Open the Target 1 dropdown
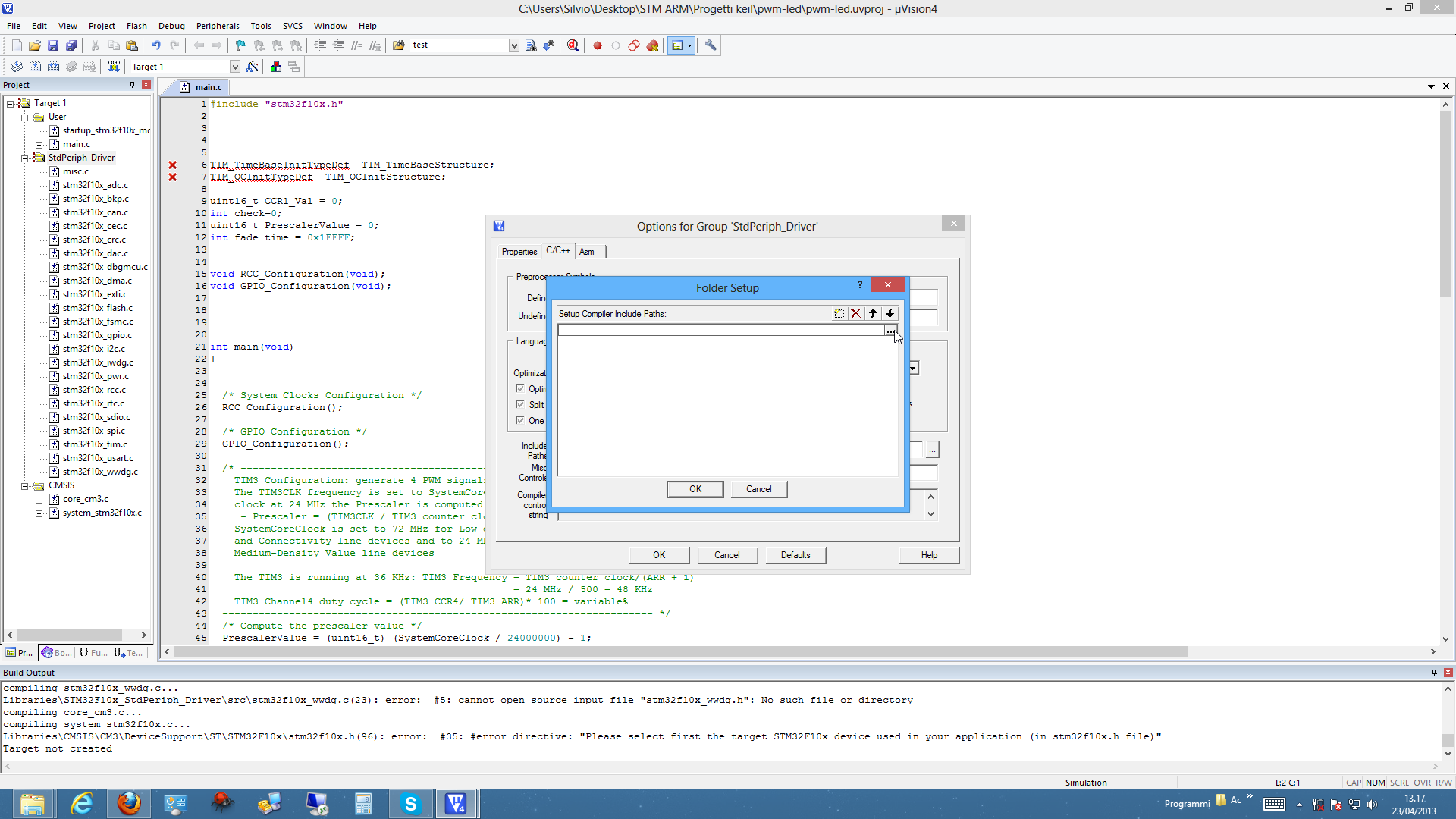The image size is (1456, 819). [234, 67]
